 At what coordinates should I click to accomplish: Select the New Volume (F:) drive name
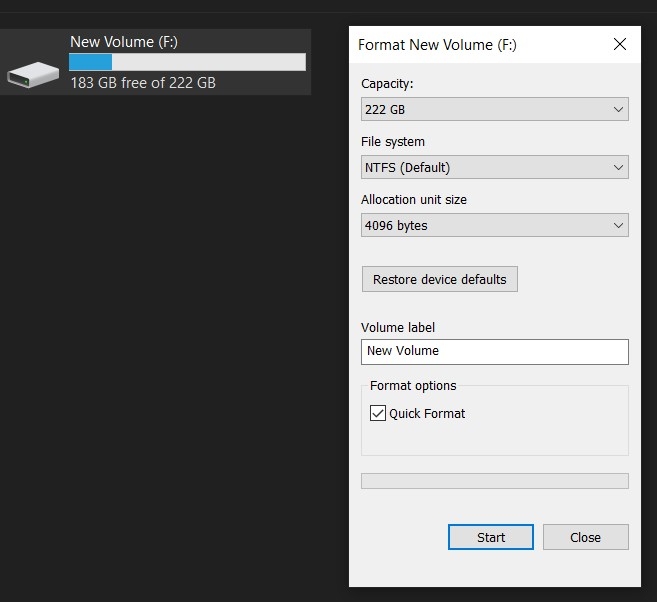pyautogui.click(x=124, y=42)
